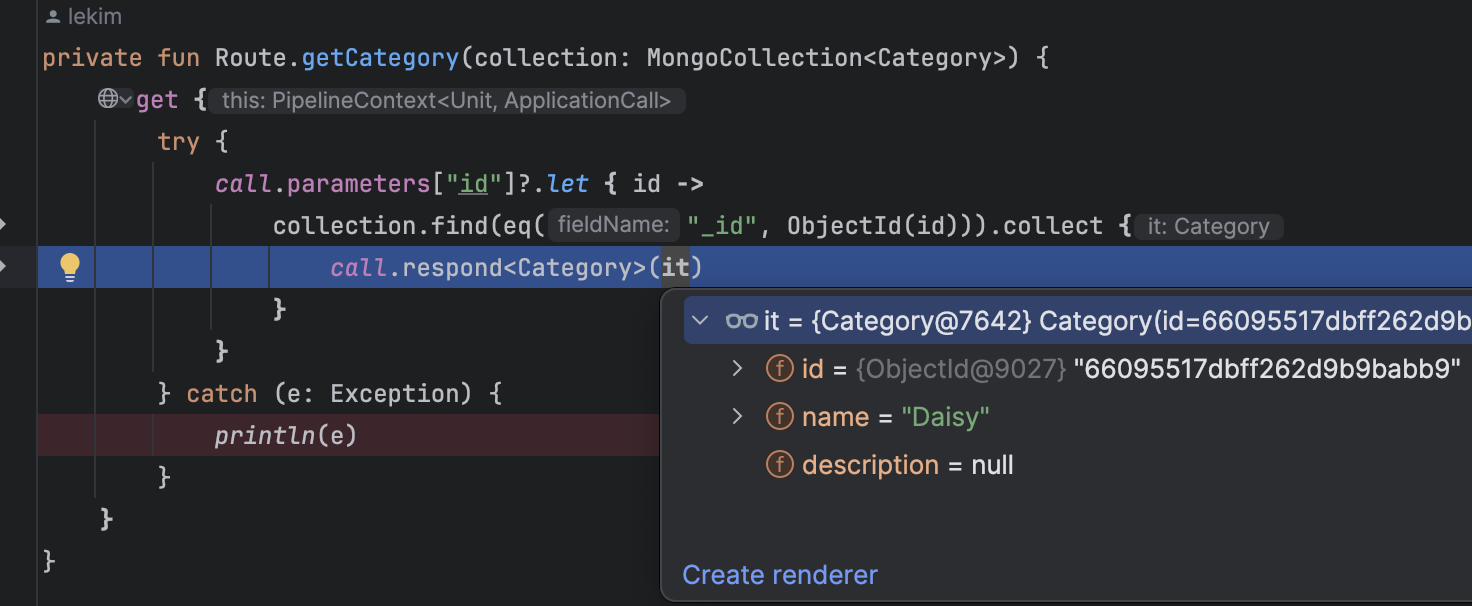Click the field icon beside id
Screen dimensions: 1472x606
point(780,369)
